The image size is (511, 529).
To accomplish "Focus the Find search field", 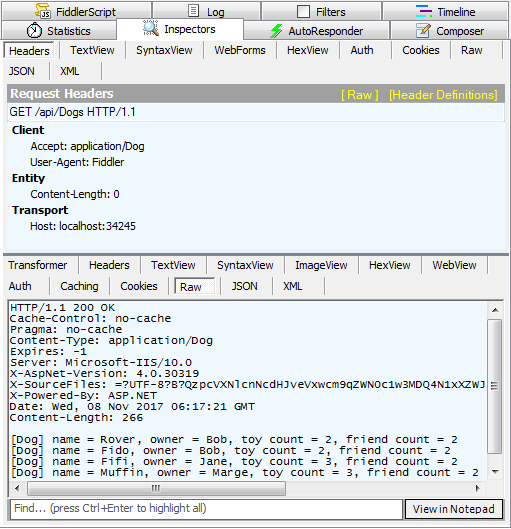I will pos(206,509).
